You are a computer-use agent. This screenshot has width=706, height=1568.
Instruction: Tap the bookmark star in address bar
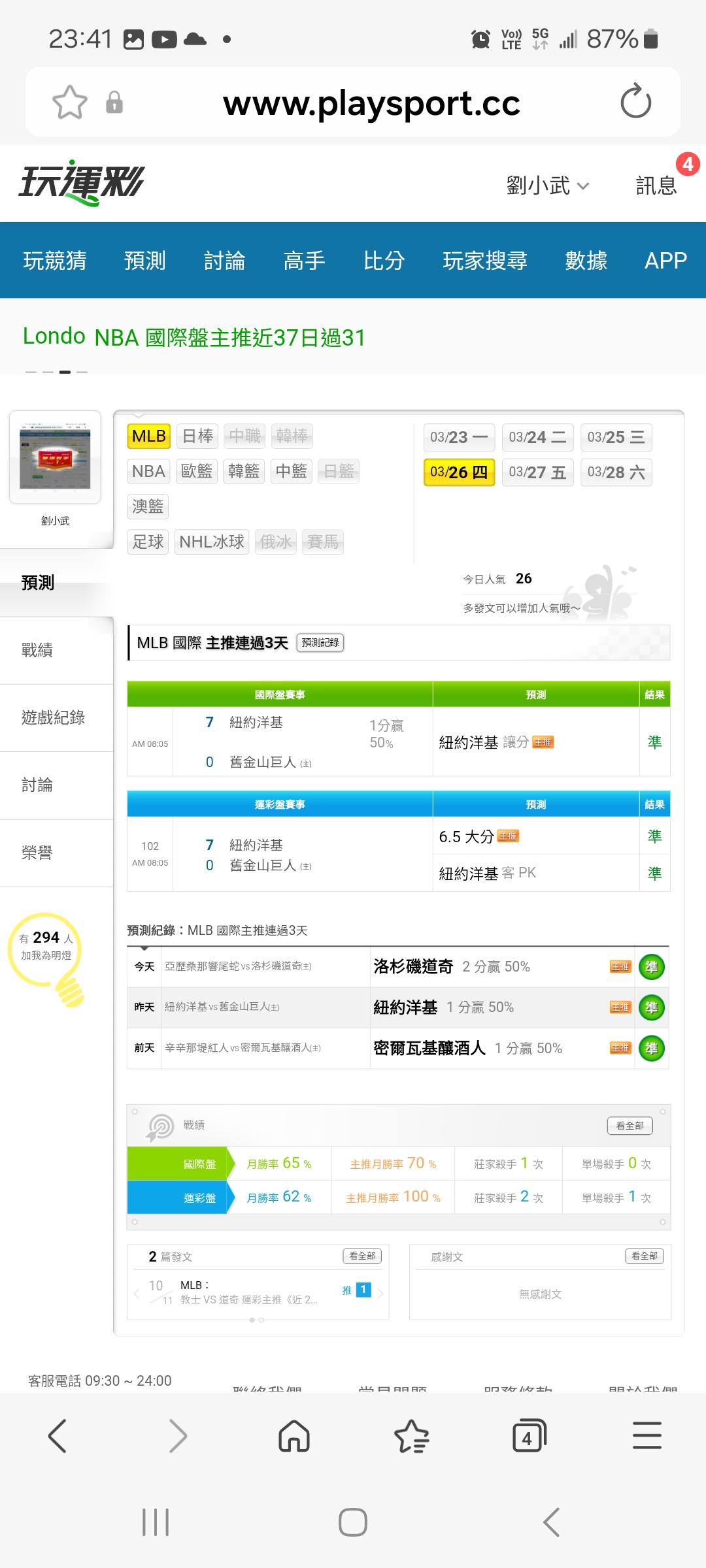pyautogui.click(x=69, y=103)
